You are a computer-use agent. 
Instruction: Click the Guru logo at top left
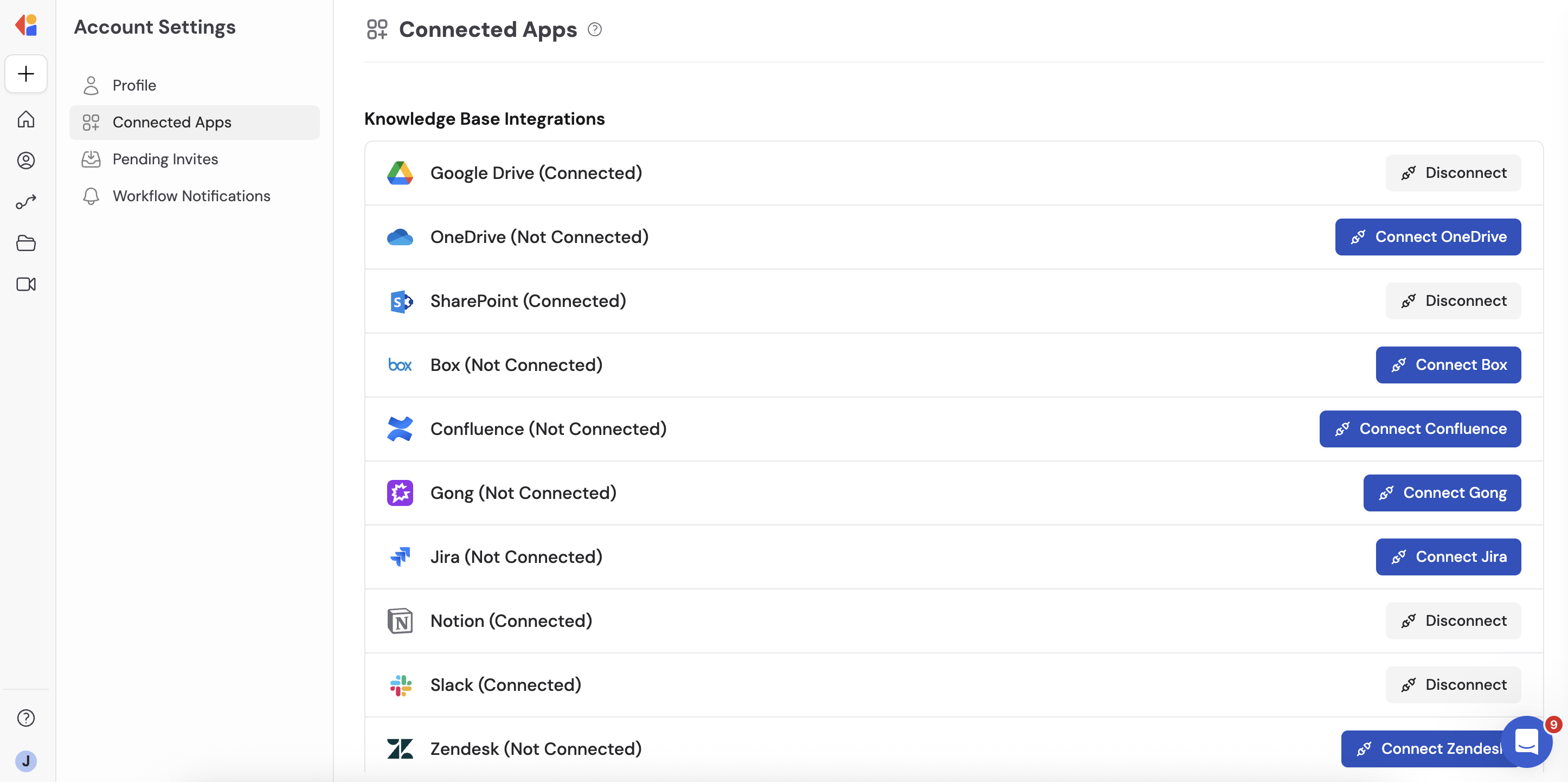click(25, 25)
